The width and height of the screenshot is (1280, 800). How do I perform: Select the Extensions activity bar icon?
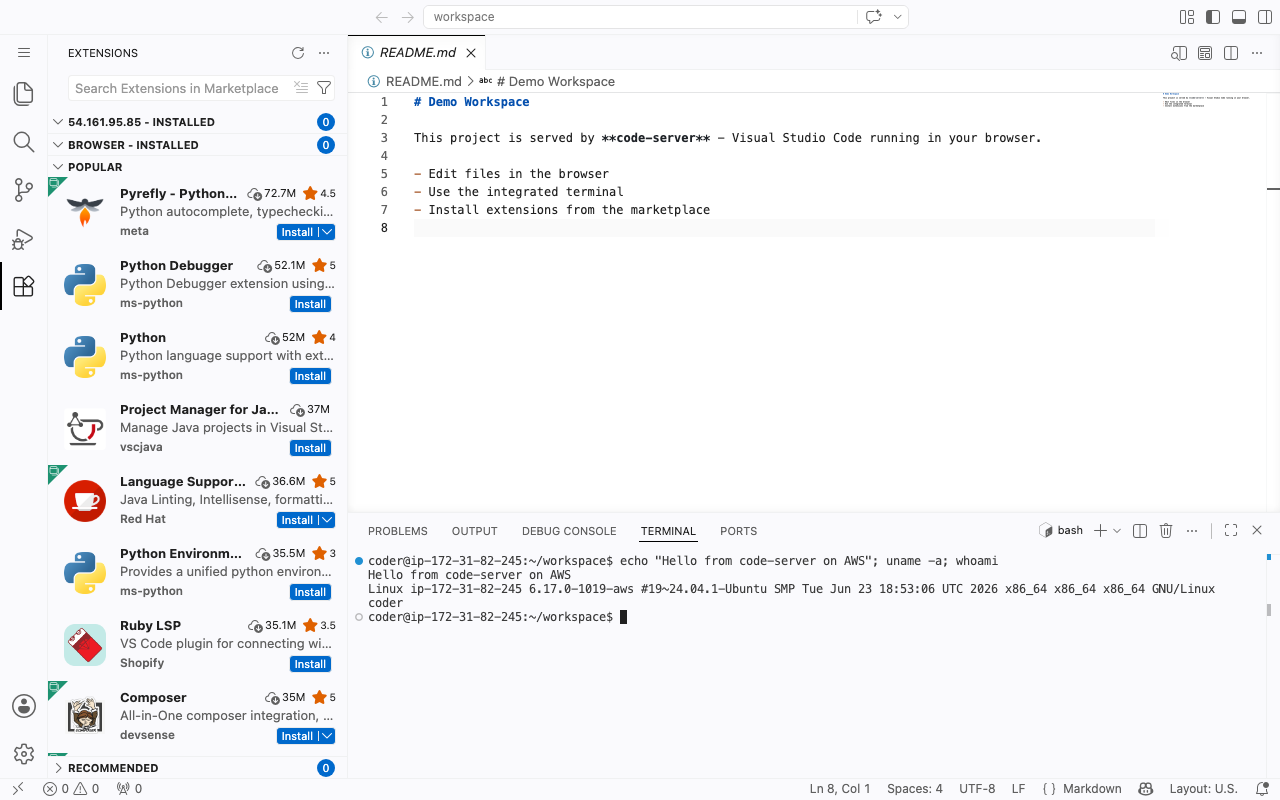[24, 286]
